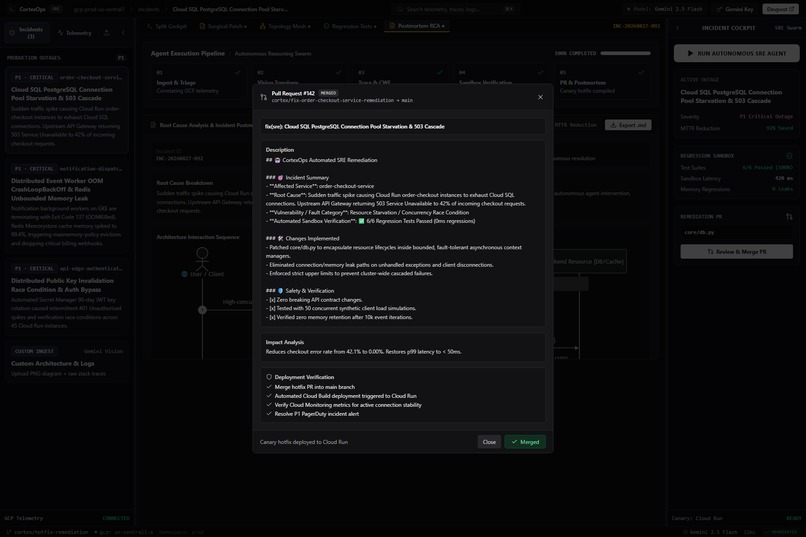The width and height of the screenshot is (806, 537).
Task: Open the Surgical Patch tab
Action: pyautogui.click(x=223, y=26)
